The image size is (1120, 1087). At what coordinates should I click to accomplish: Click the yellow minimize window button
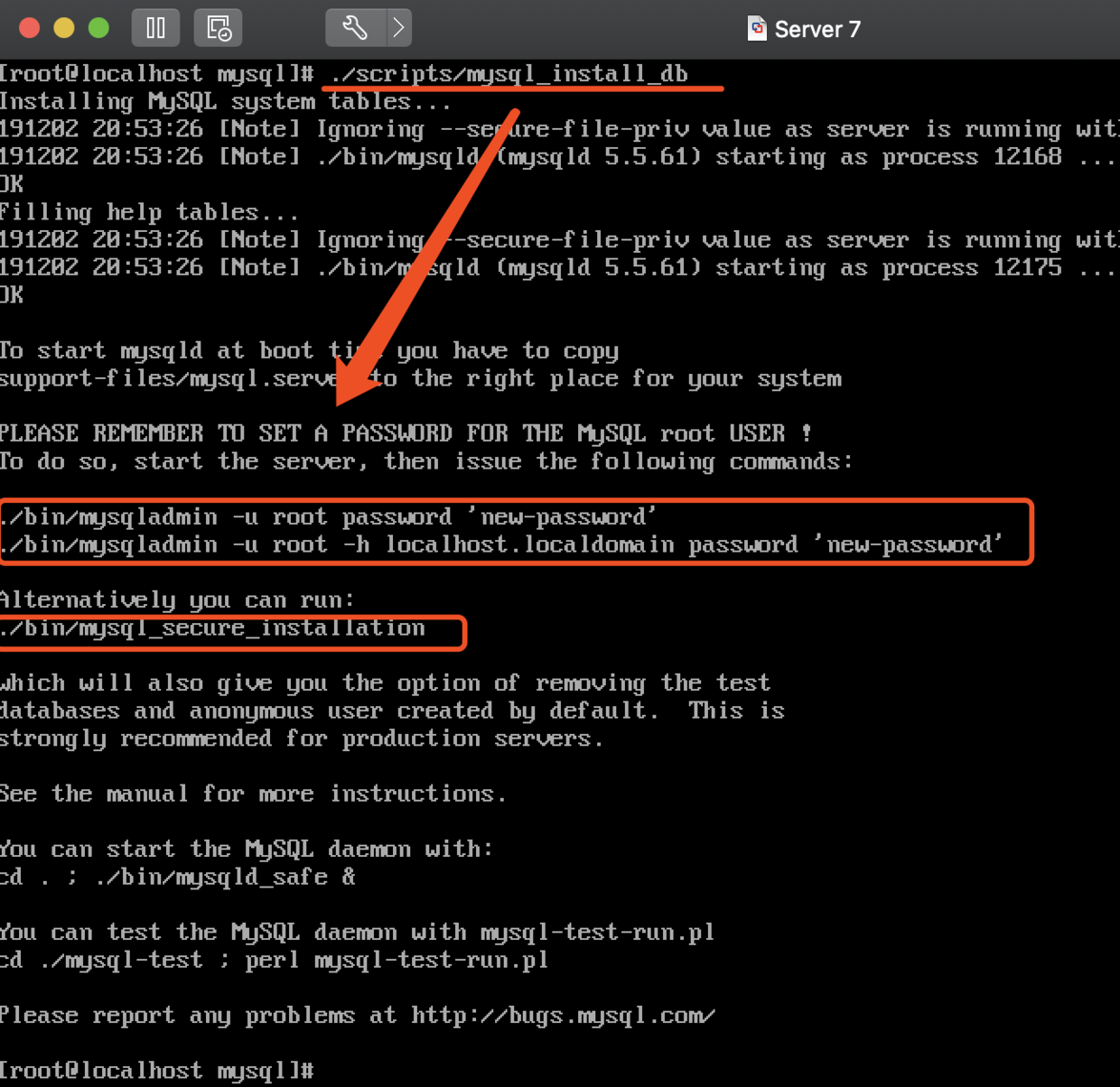62,27
